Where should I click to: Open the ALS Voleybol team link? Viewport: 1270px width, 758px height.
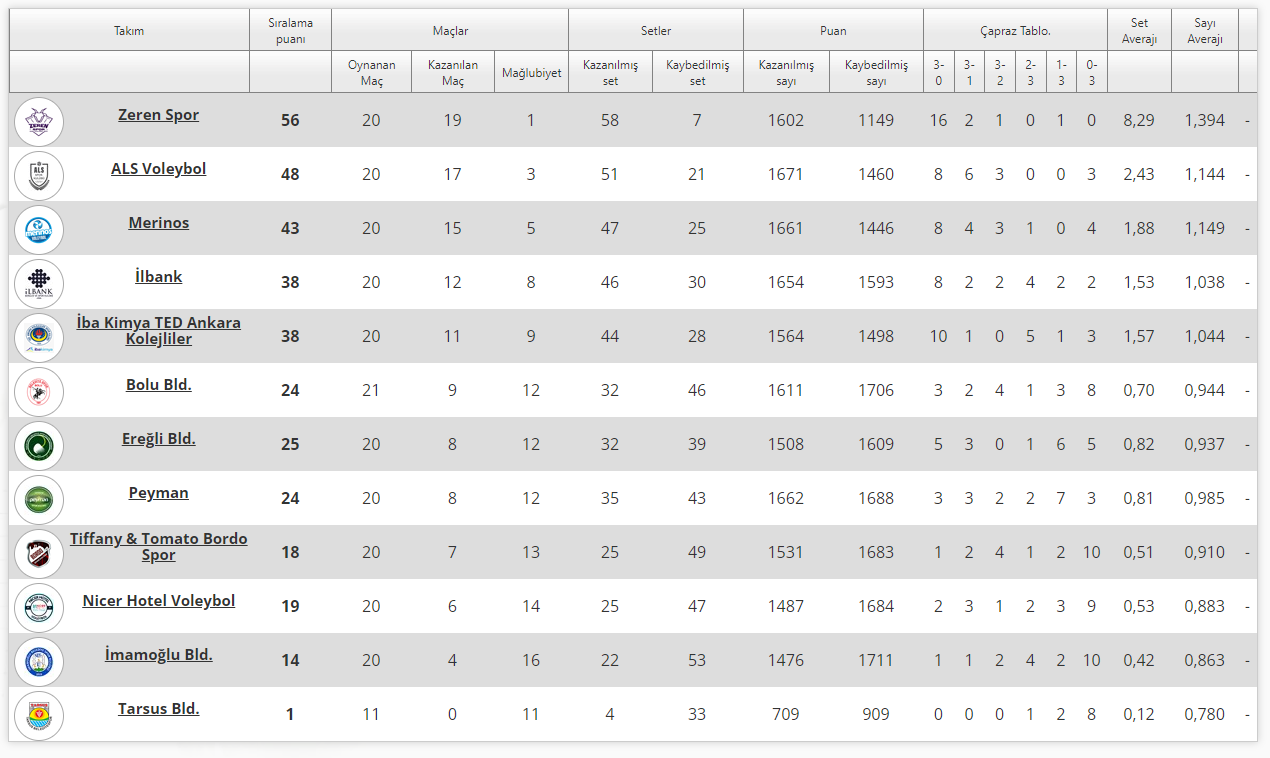159,169
